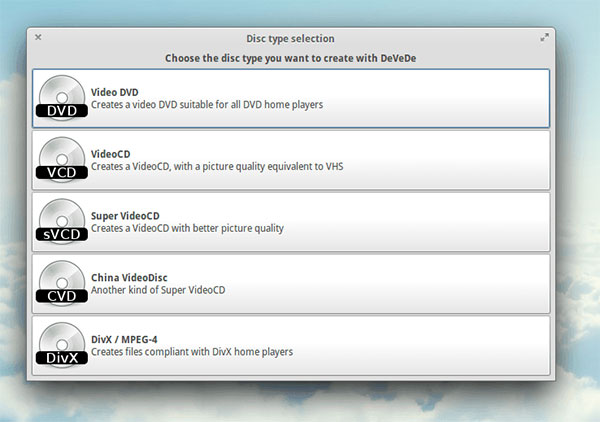Click the sVCD disc icon
Image resolution: width=600 pixels, height=422 pixels.
[x=62, y=222]
